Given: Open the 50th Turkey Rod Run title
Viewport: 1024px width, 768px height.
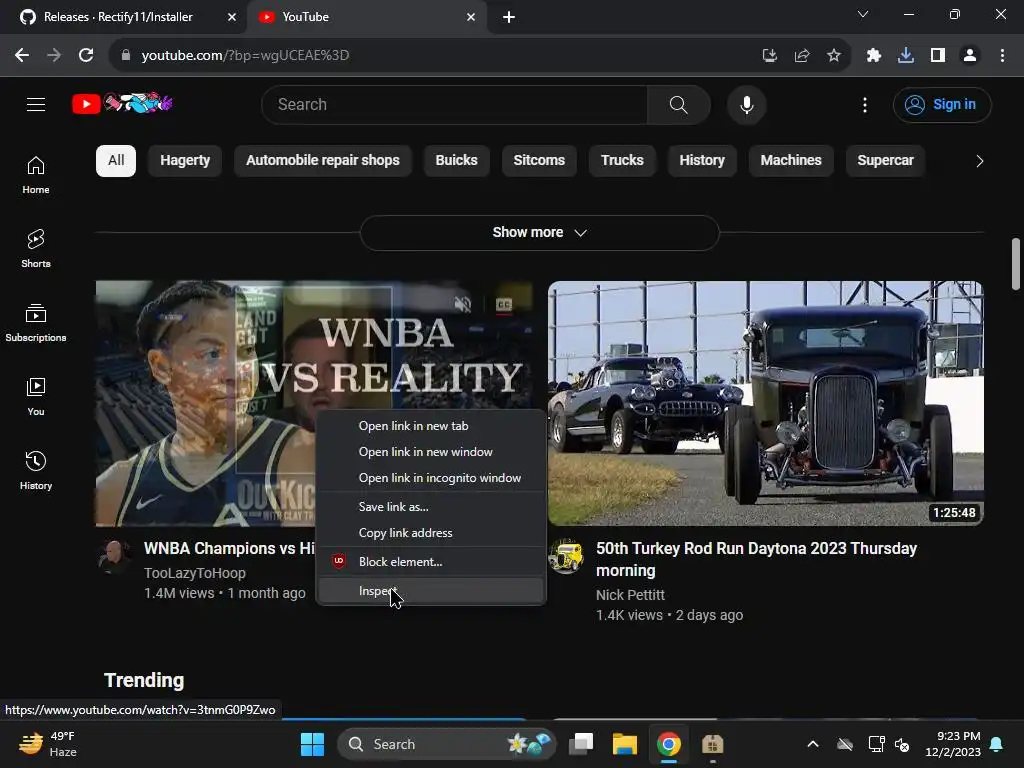Looking at the screenshot, I should click(756, 559).
